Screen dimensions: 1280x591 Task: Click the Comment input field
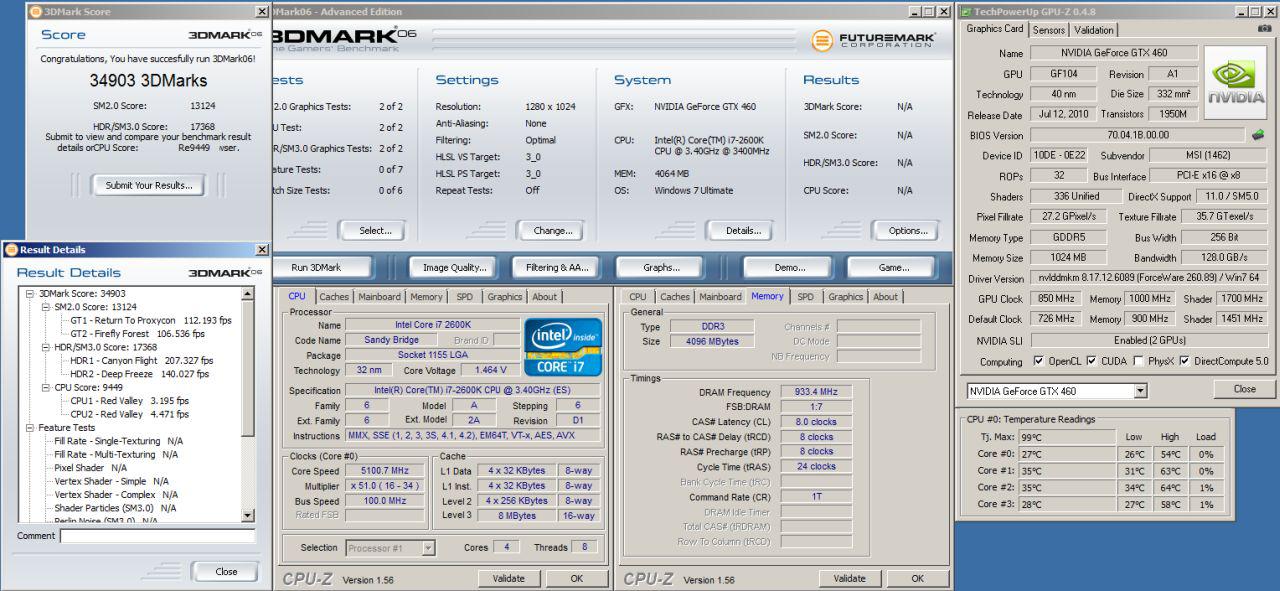click(157, 536)
